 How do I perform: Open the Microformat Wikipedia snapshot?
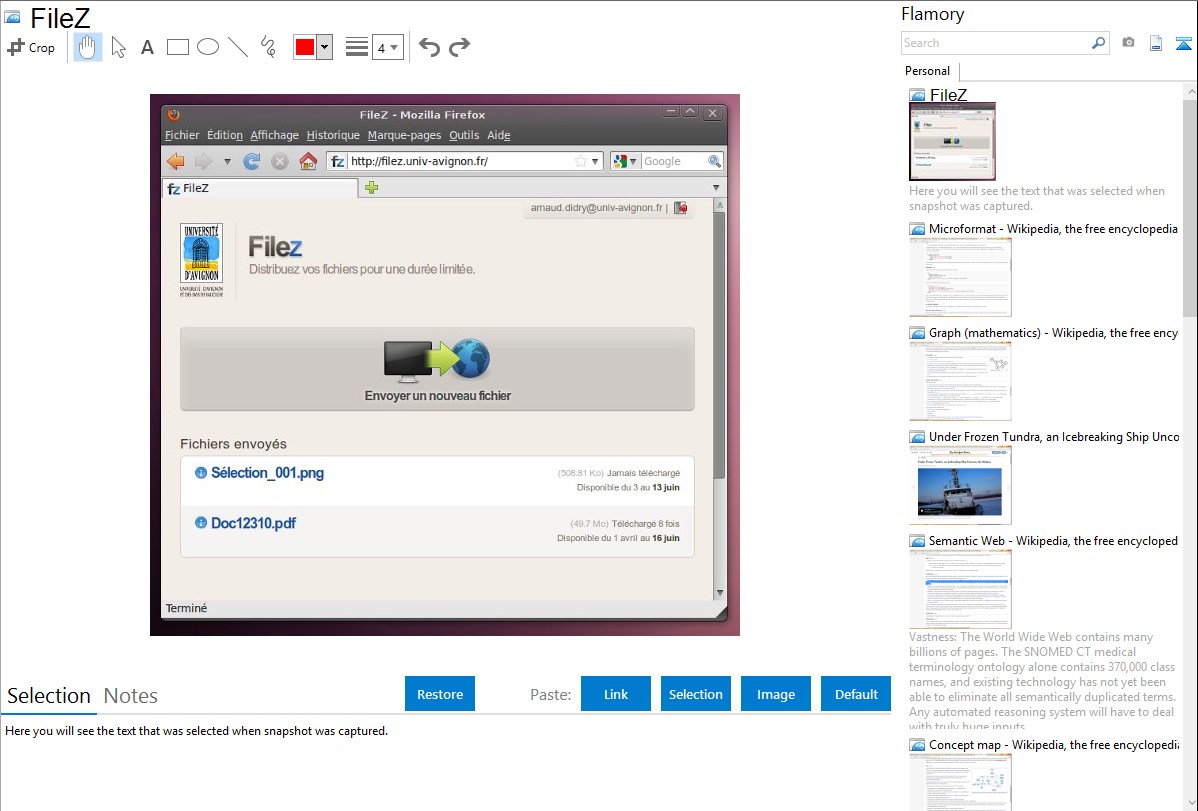(960, 277)
